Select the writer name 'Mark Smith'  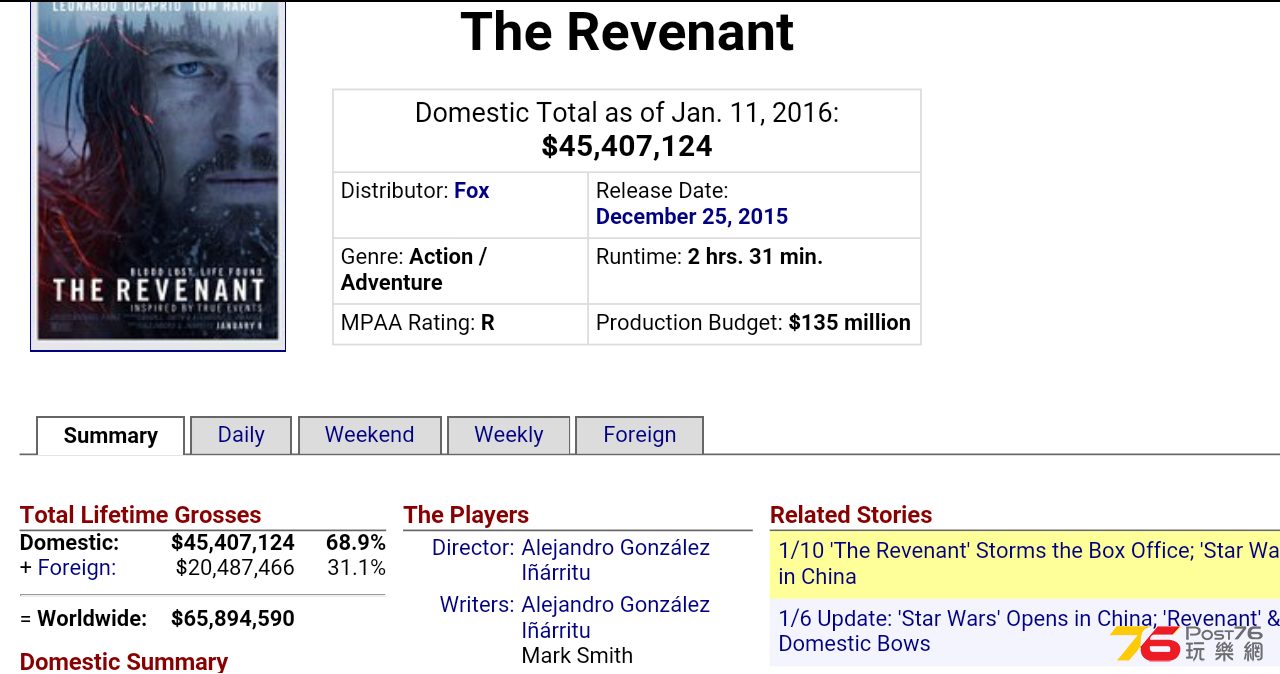[x=577, y=656]
